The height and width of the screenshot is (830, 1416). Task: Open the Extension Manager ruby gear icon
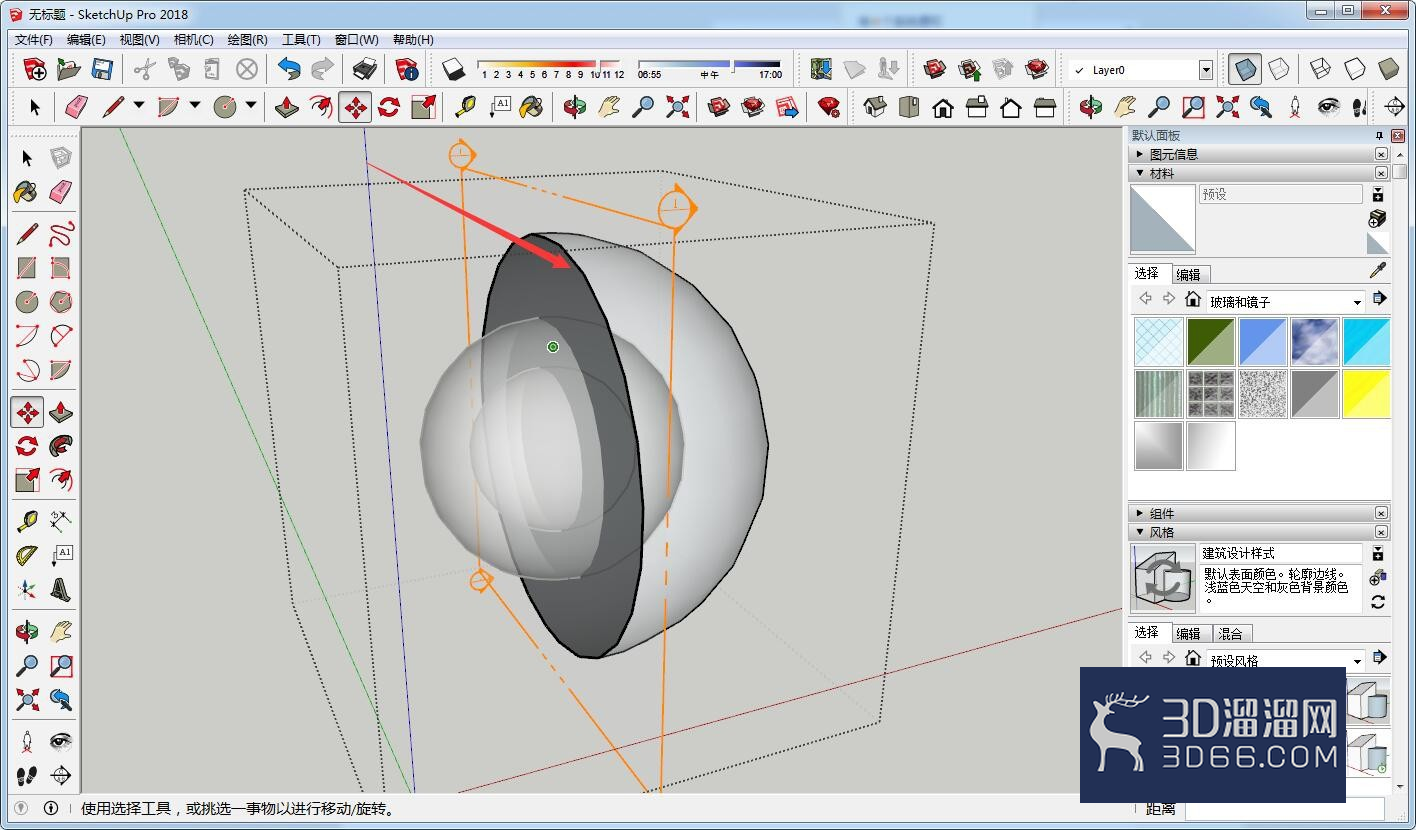(x=829, y=107)
